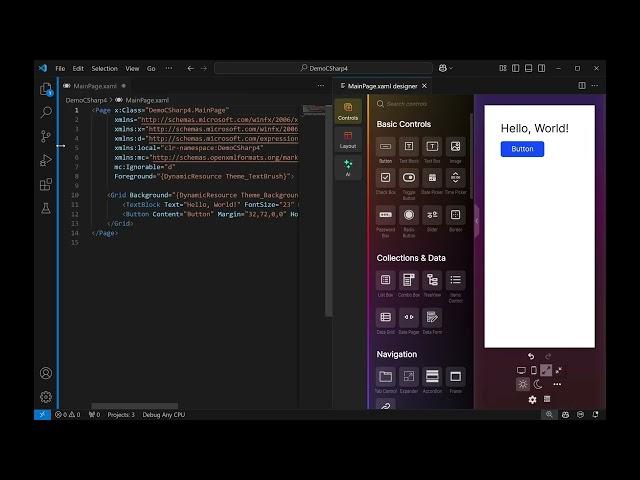Screen dimensions: 640x480
Task: Toggle the secondary side bar layout
Action: click(542, 68)
